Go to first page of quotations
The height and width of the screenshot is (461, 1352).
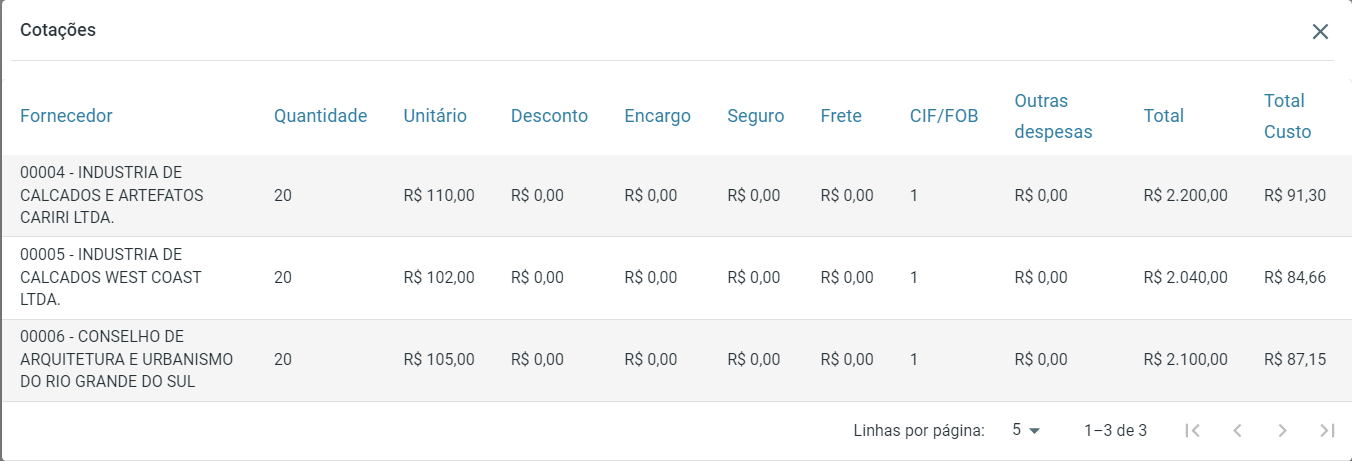1192,431
